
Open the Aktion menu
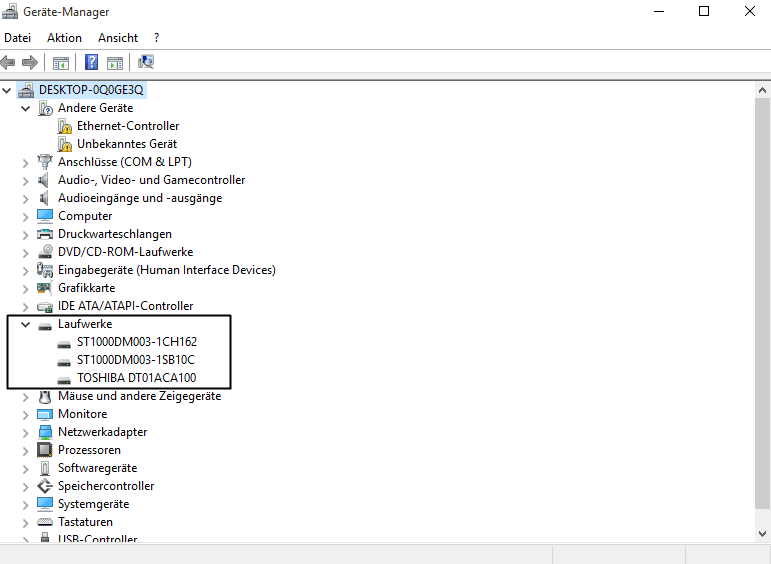pos(64,38)
